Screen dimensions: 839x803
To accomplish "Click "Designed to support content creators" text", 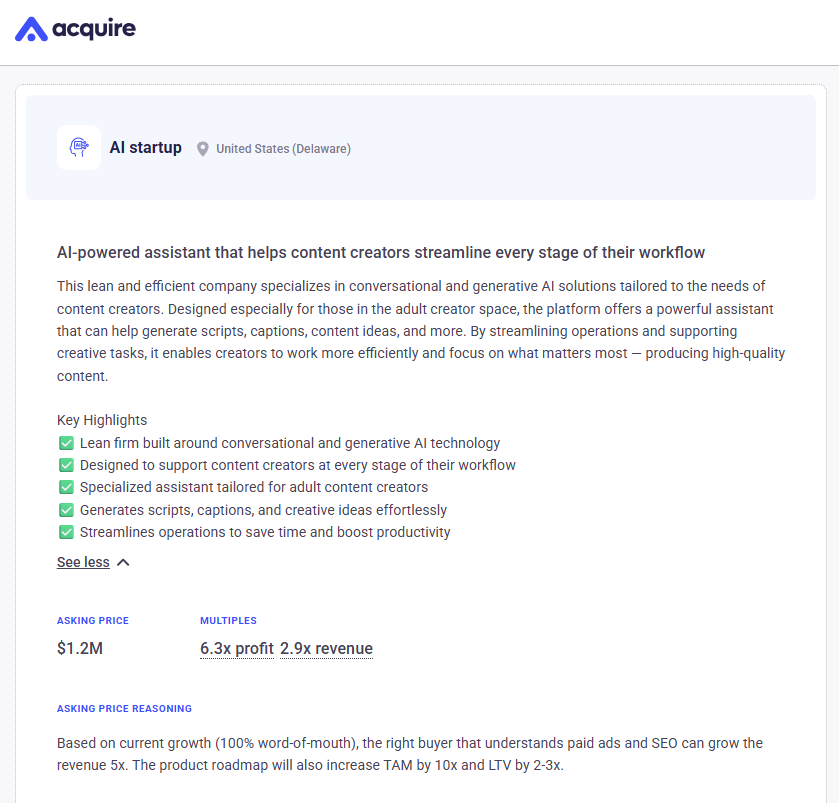I will point(298,465).
